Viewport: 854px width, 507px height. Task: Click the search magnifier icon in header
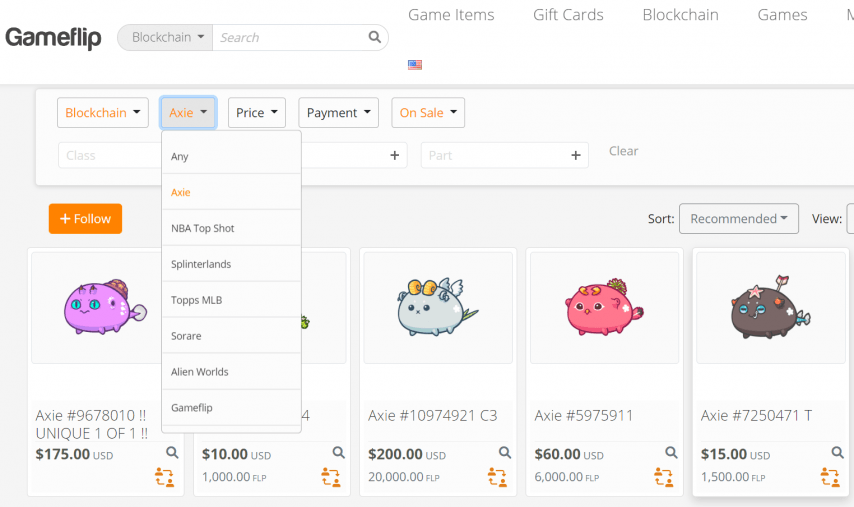coord(374,37)
